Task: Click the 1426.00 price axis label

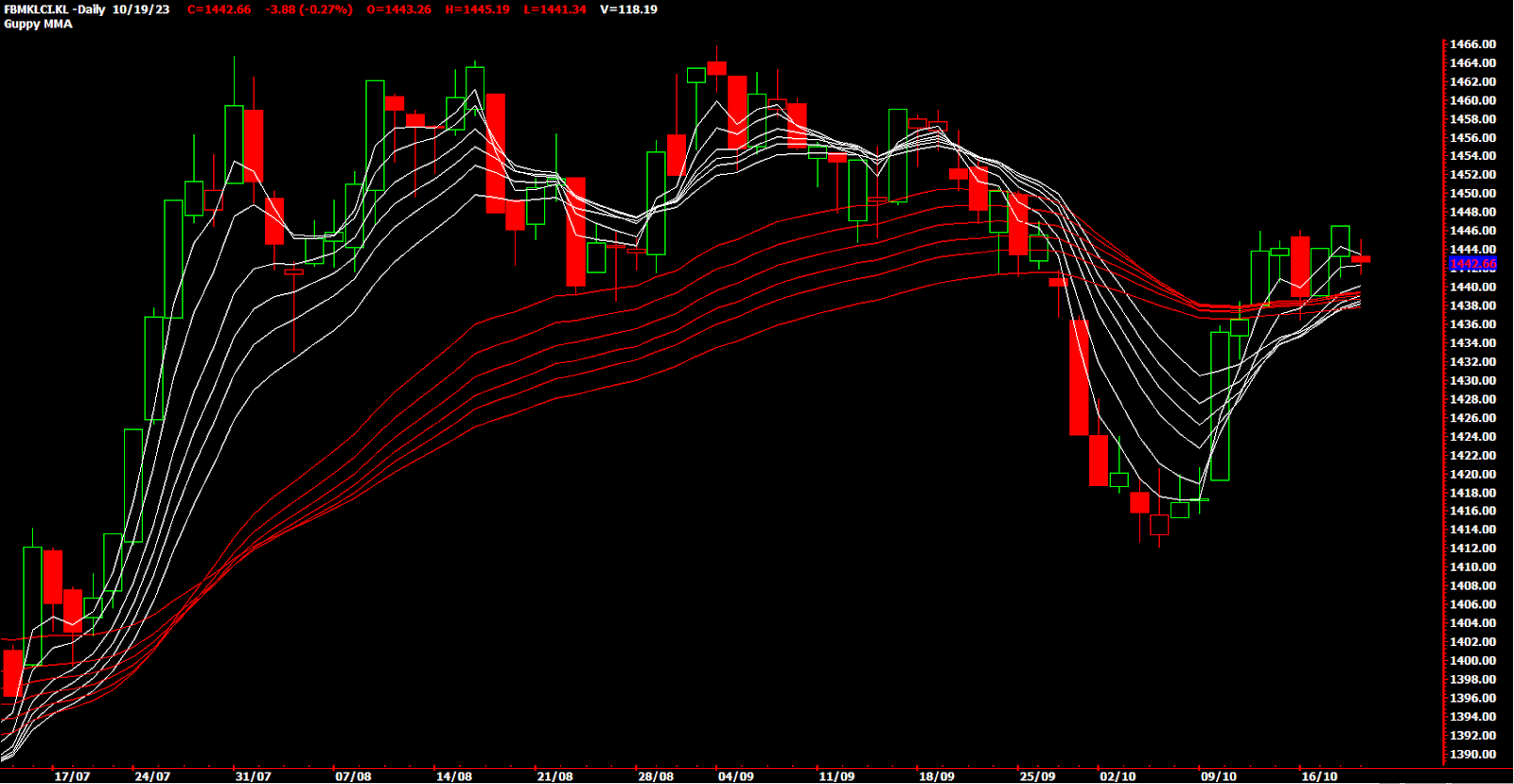Action: (1472, 418)
